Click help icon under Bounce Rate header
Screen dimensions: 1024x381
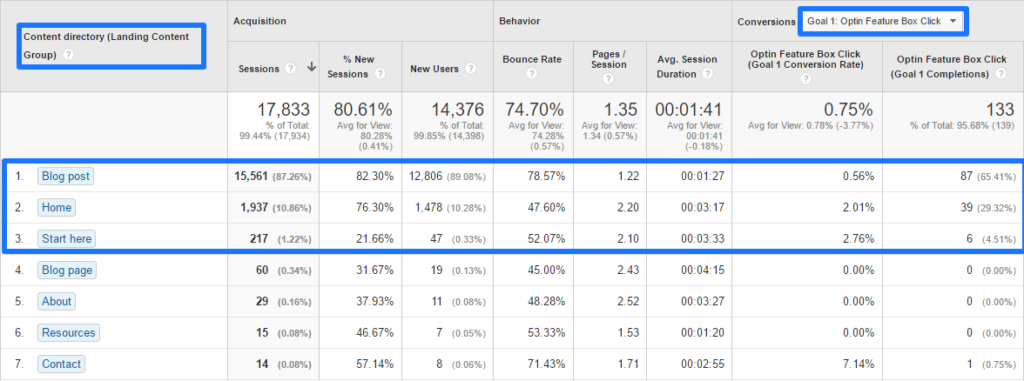532,74
